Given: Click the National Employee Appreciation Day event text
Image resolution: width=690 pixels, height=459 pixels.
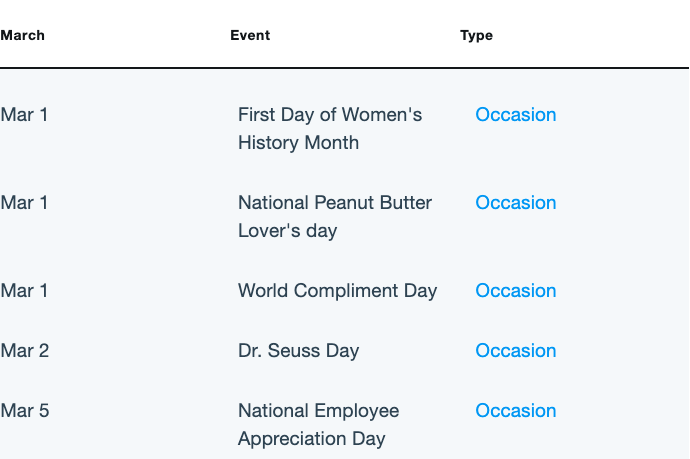Looking at the screenshot, I should click(x=319, y=425).
